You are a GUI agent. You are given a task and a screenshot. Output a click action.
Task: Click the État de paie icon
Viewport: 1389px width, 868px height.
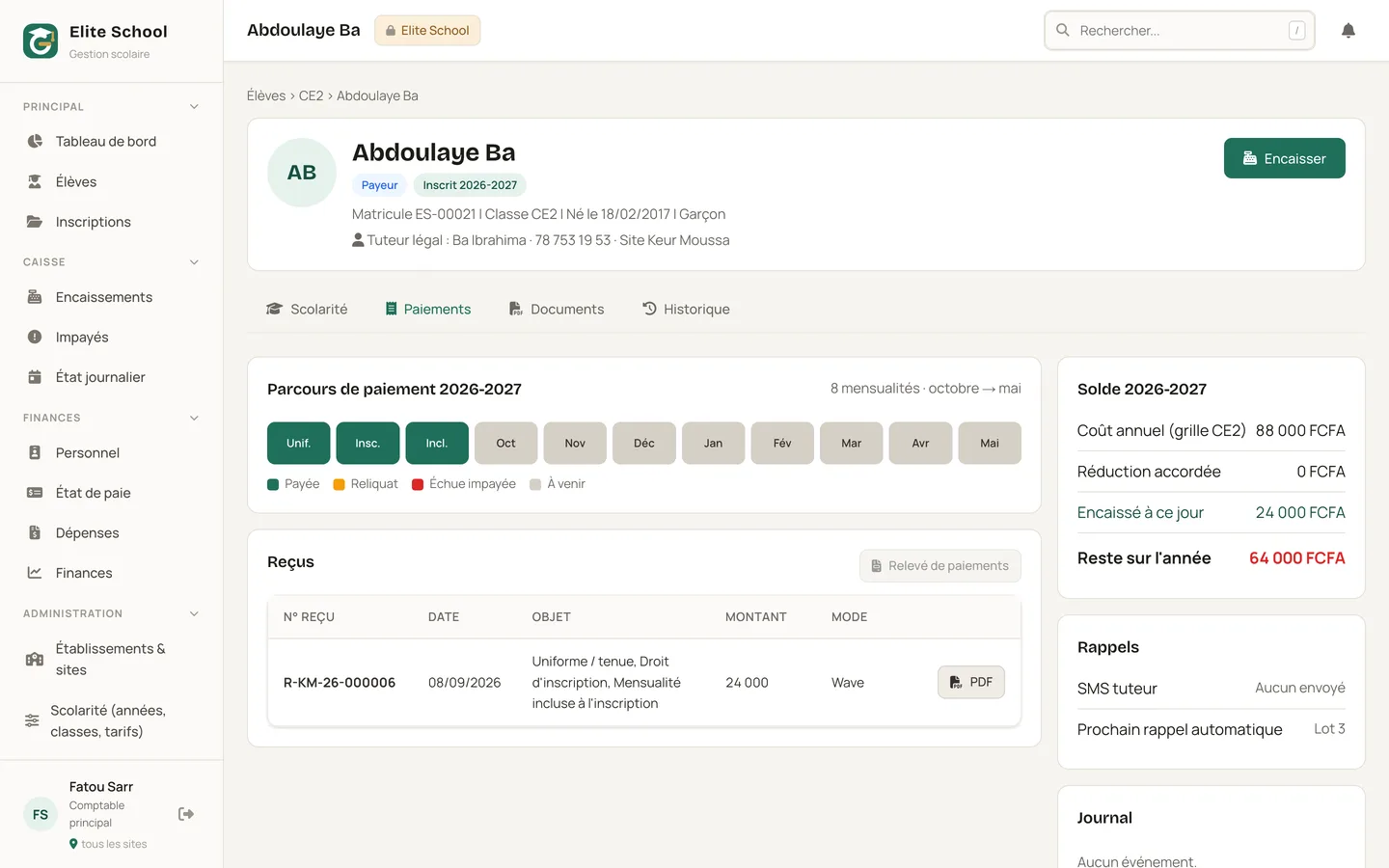point(35,493)
